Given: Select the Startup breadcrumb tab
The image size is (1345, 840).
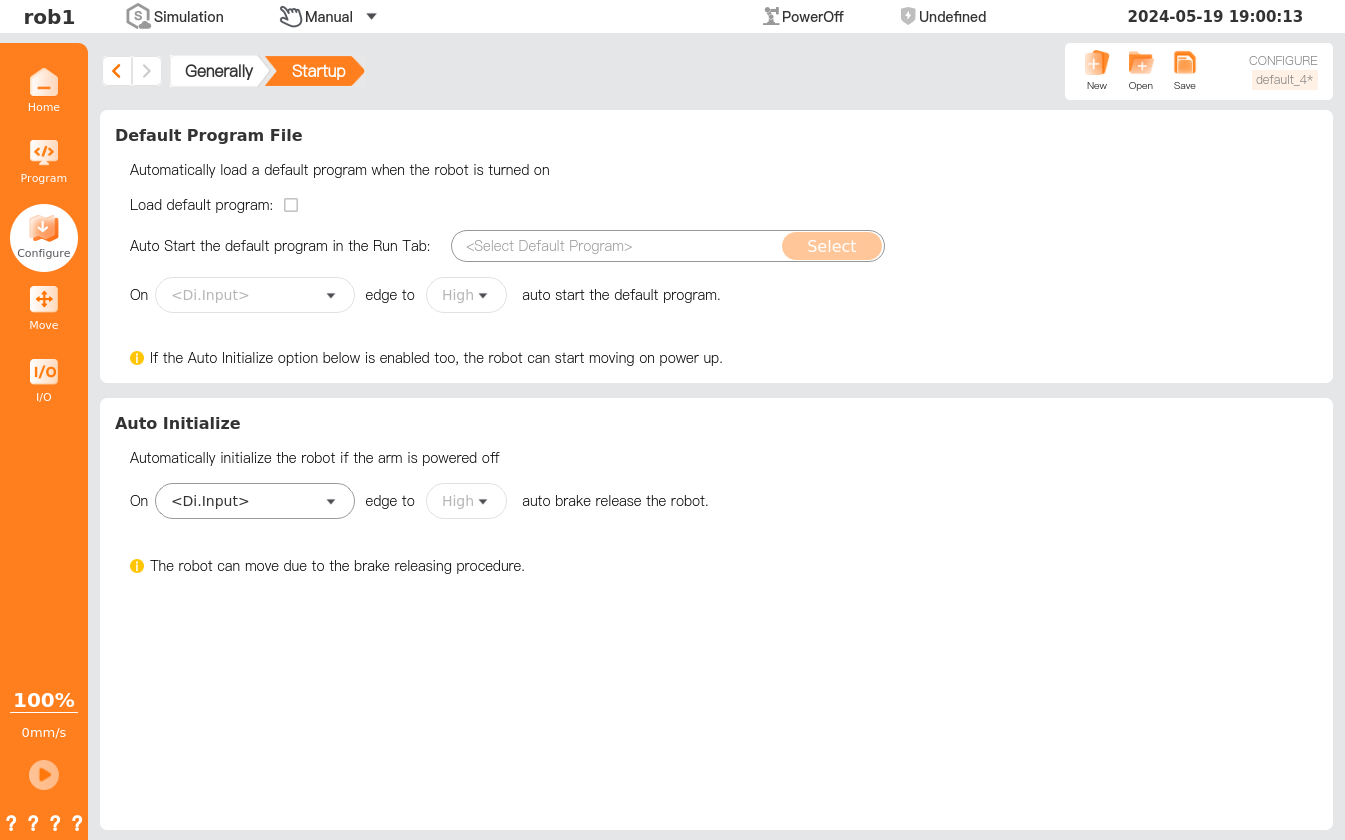Looking at the screenshot, I should coord(318,71).
